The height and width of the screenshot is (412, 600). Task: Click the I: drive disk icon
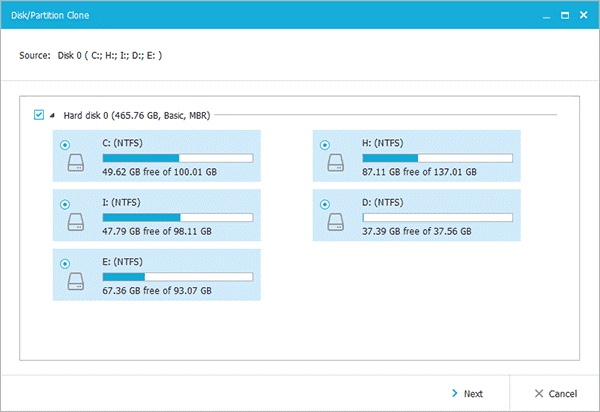coord(76,223)
